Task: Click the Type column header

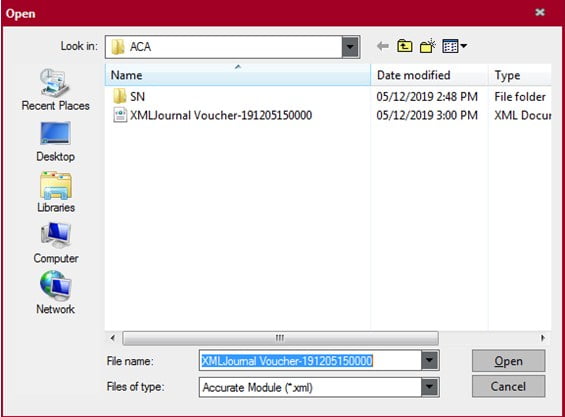Action: (520, 75)
